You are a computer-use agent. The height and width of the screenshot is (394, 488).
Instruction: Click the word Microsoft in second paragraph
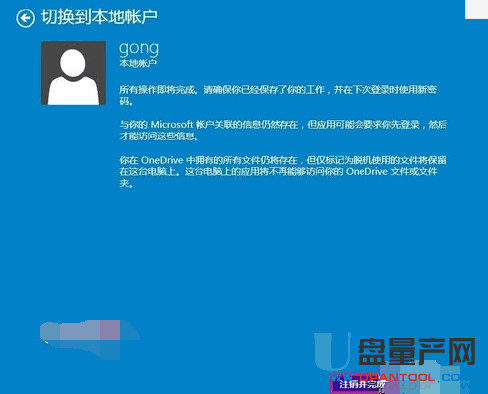(x=172, y=125)
